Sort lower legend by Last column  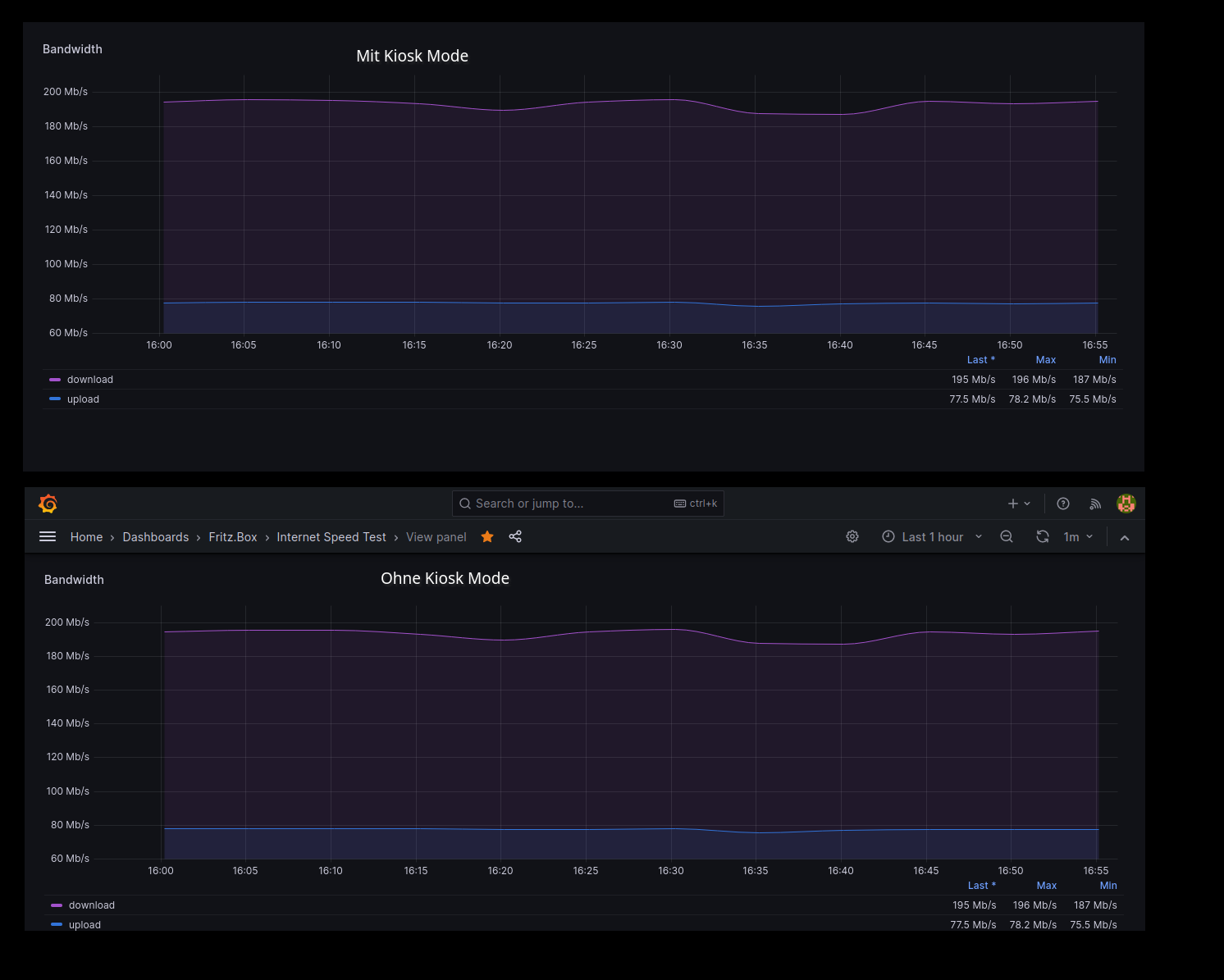click(x=982, y=886)
